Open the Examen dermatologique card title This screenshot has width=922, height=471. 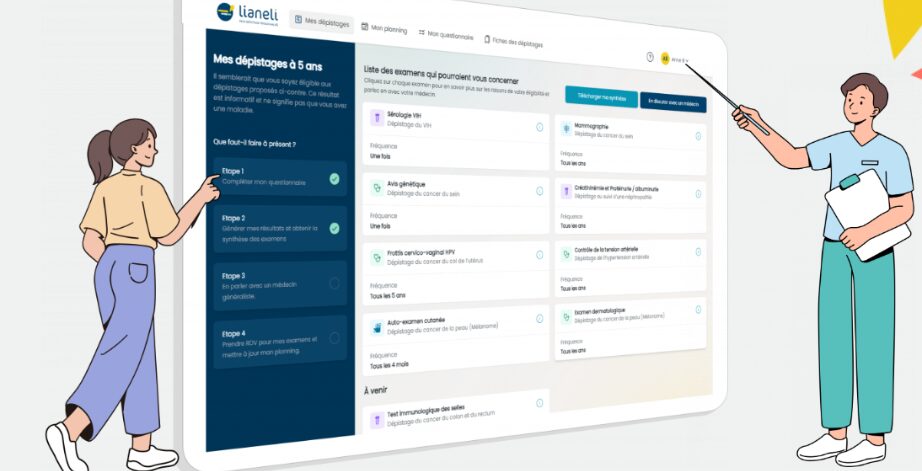click(x=599, y=310)
